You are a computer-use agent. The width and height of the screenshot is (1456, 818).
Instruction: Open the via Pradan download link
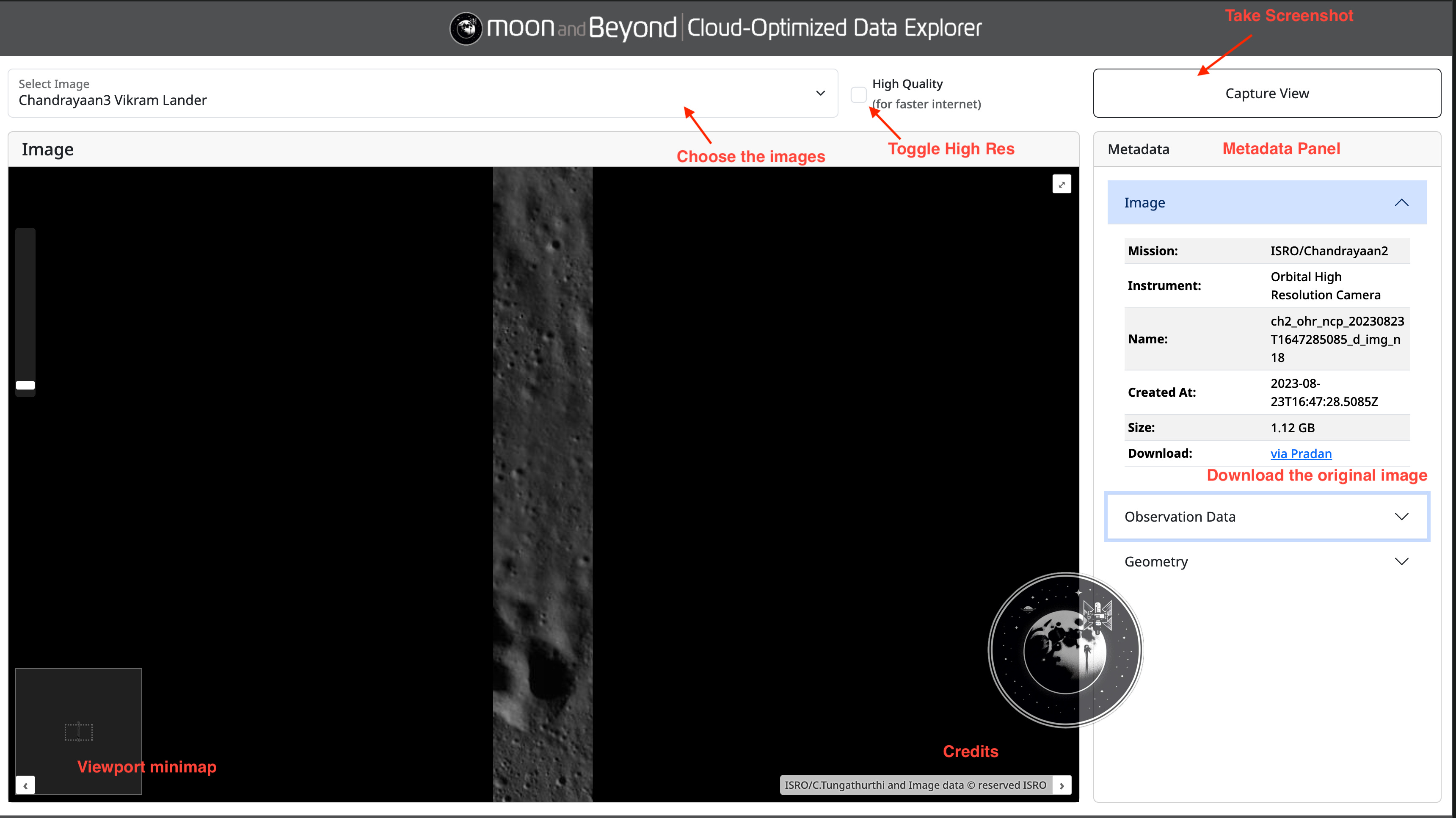(x=1301, y=453)
